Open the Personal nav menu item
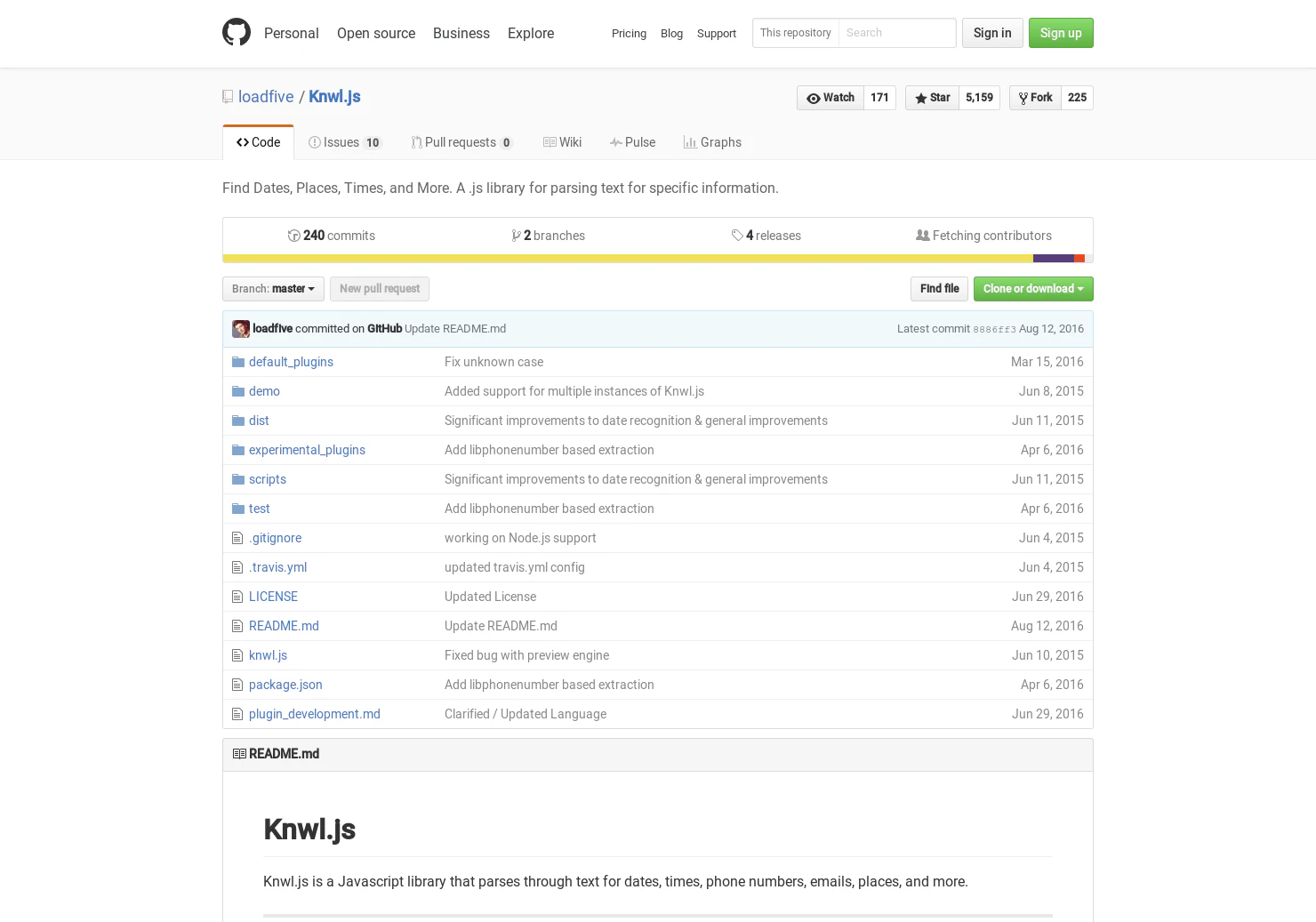The image size is (1316, 922). click(292, 33)
